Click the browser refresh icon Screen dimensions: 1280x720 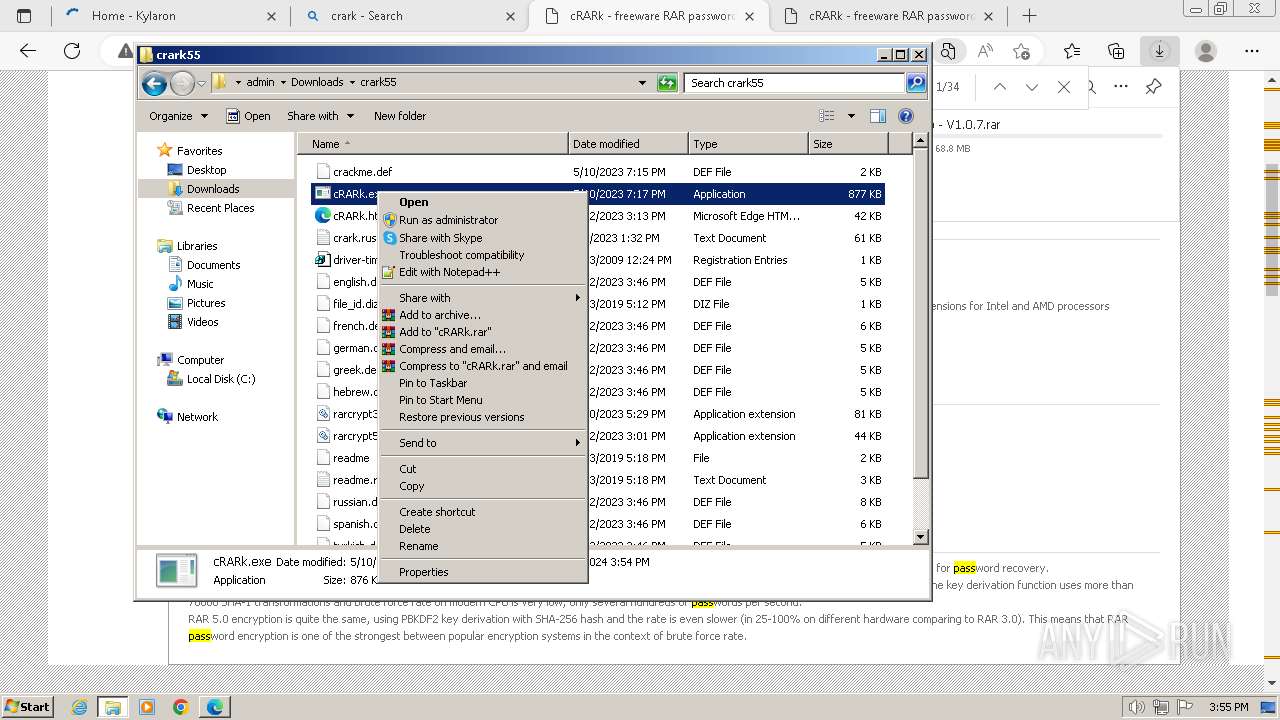pyautogui.click(x=72, y=51)
